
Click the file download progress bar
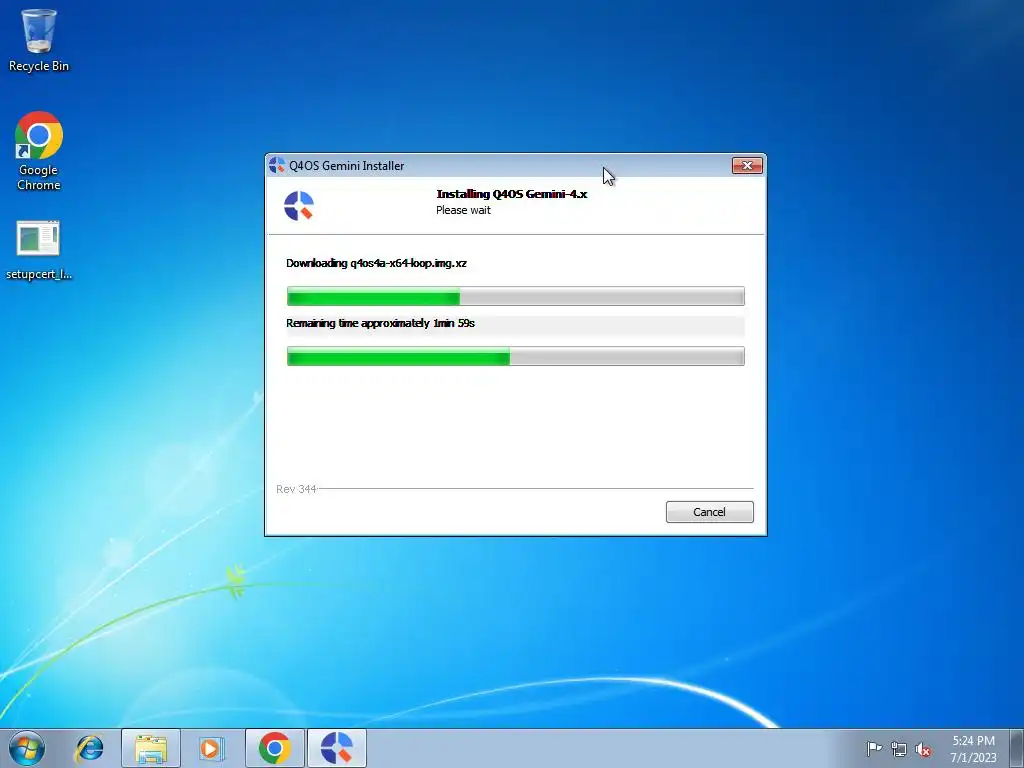point(515,296)
